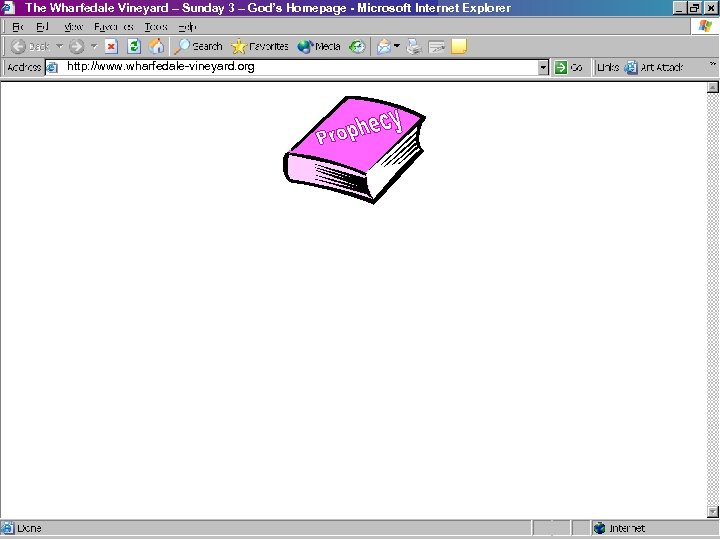720x540 pixels.
Task: Click the Forward navigation button
Action: (x=77, y=46)
